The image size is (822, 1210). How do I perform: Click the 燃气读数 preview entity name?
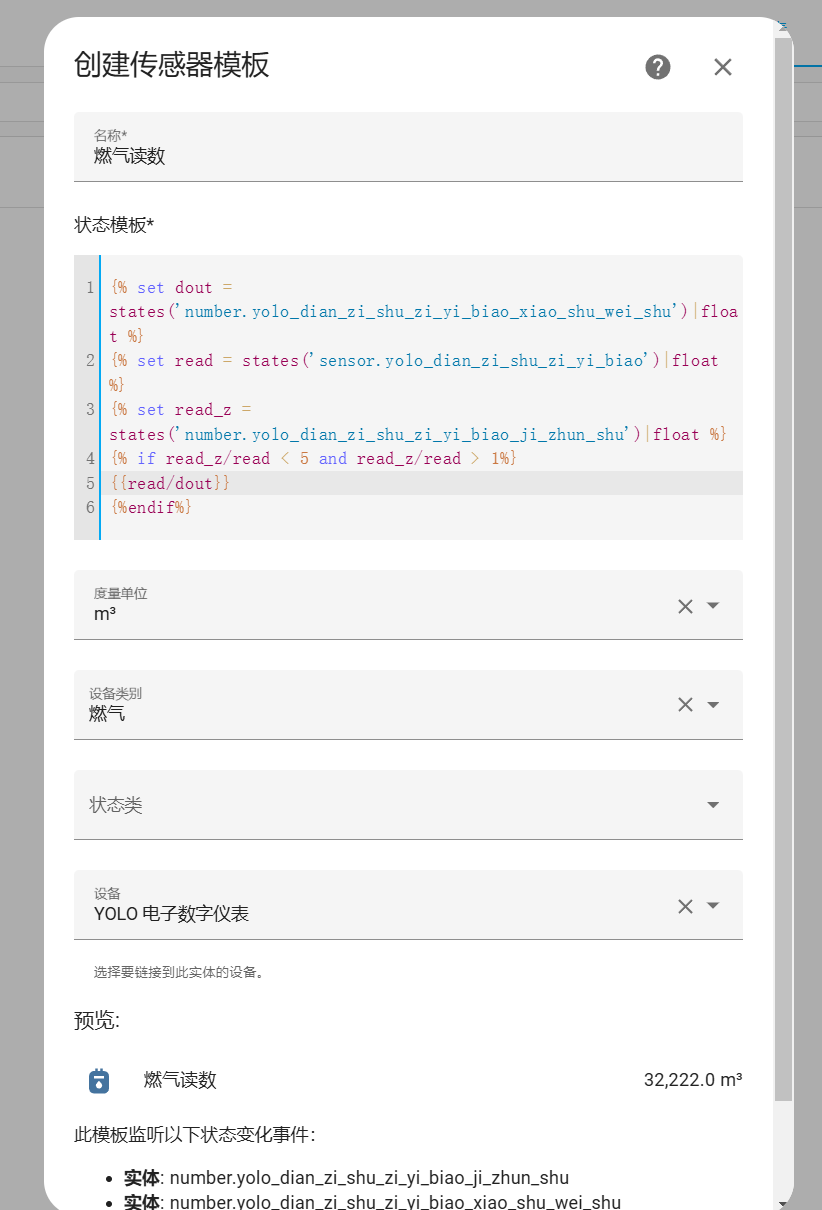point(180,1080)
